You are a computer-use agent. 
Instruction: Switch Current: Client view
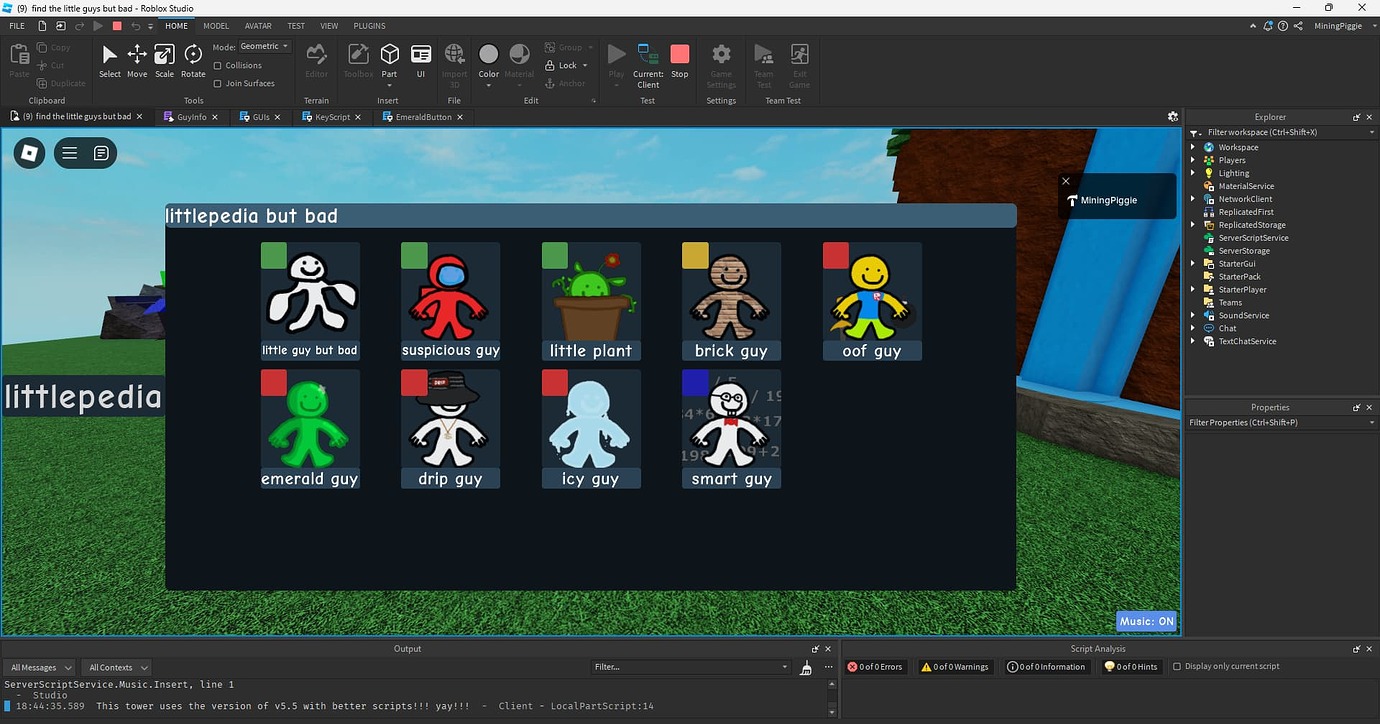[x=648, y=66]
